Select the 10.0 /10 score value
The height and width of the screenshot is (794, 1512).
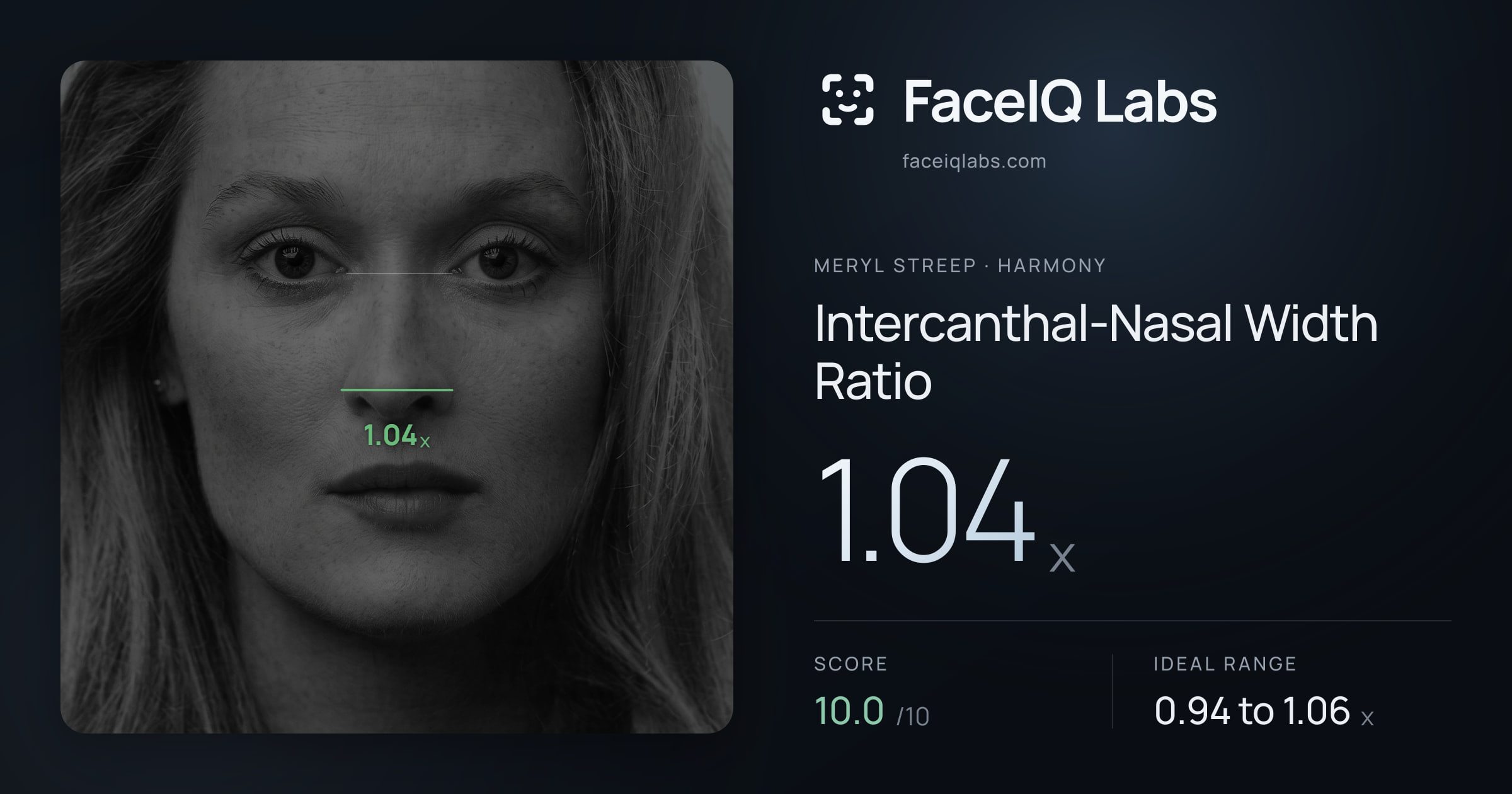pyautogui.click(x=871, y=711)
